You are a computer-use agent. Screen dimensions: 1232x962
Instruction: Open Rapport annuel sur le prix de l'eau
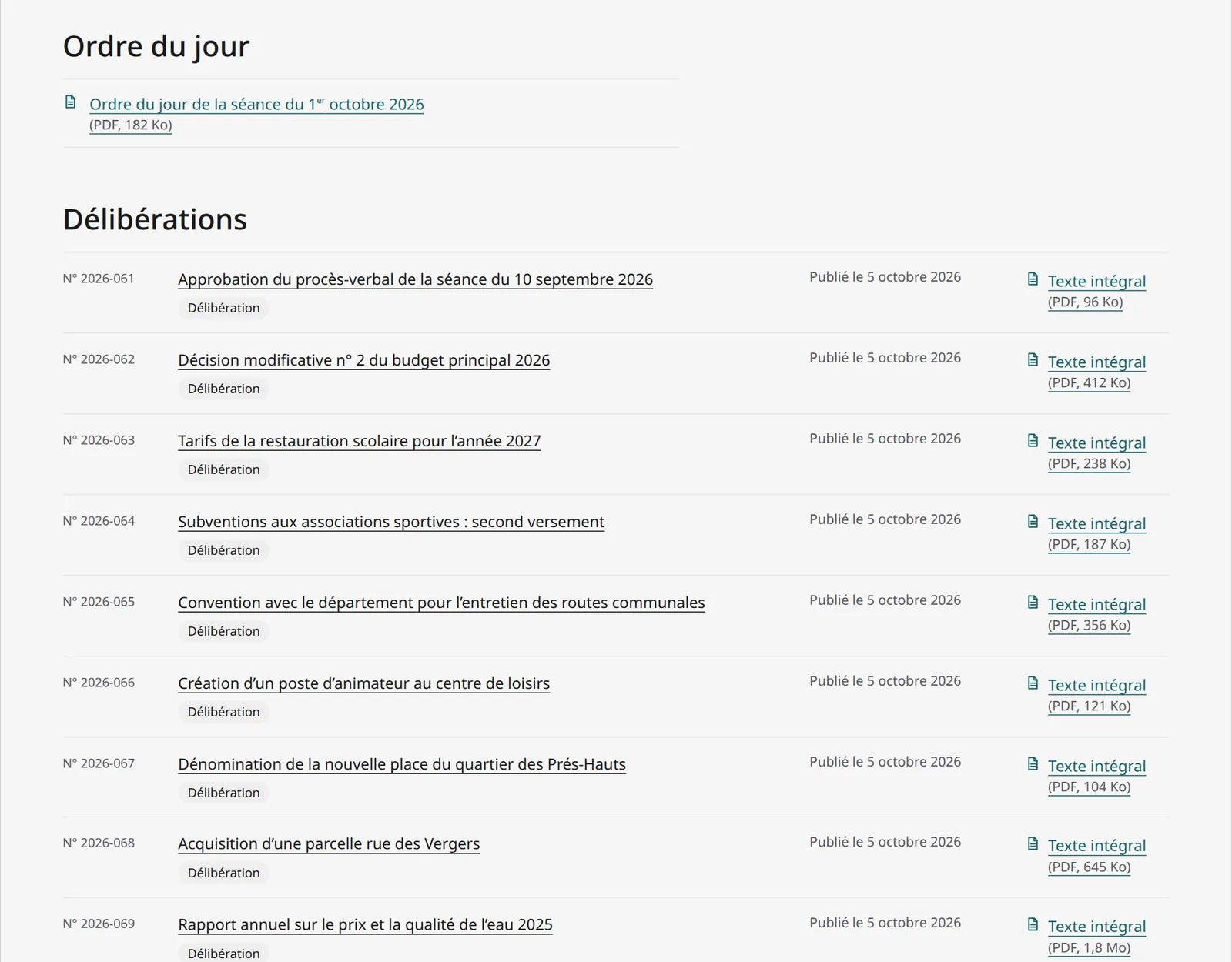tap(365, 924)
